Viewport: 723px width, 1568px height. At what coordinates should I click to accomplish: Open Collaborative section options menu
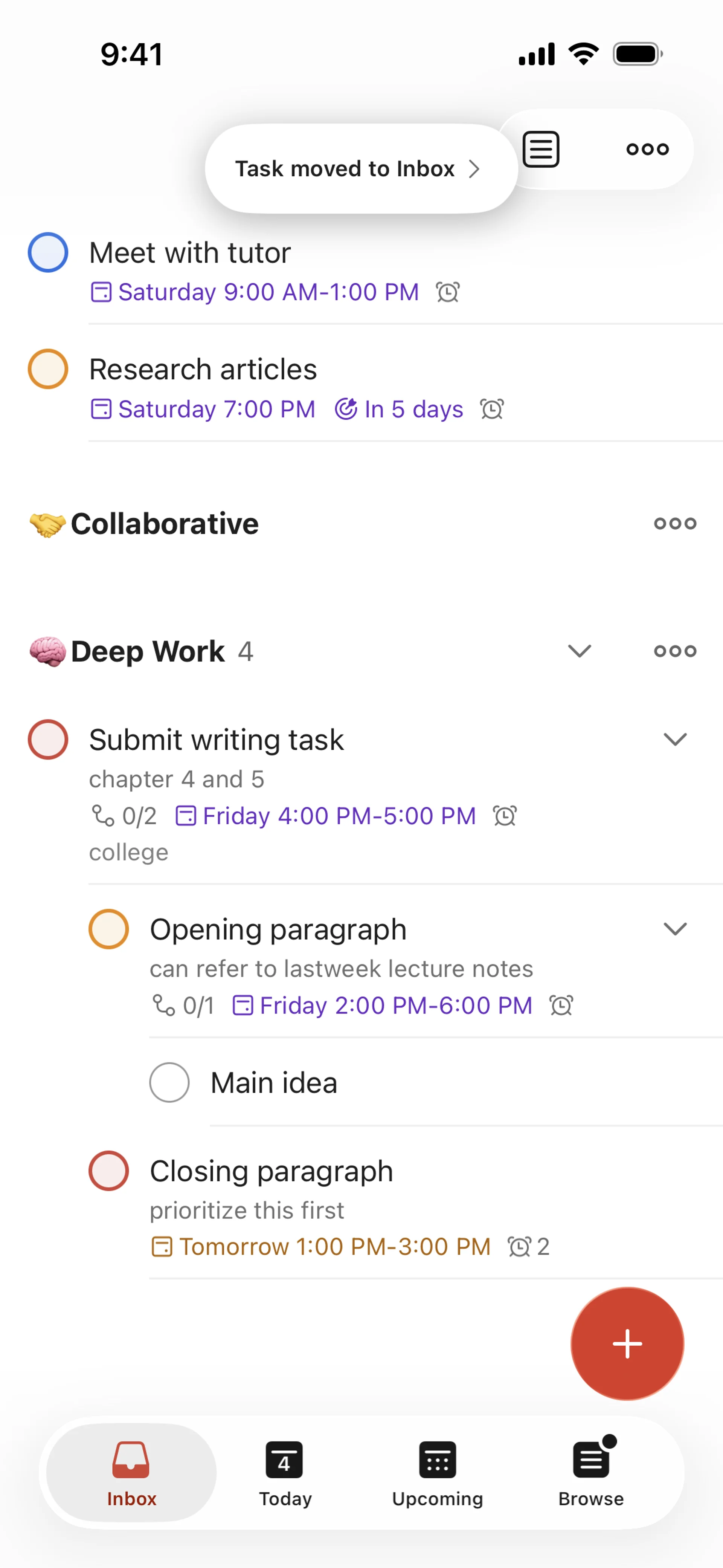[x=675, y=523]
